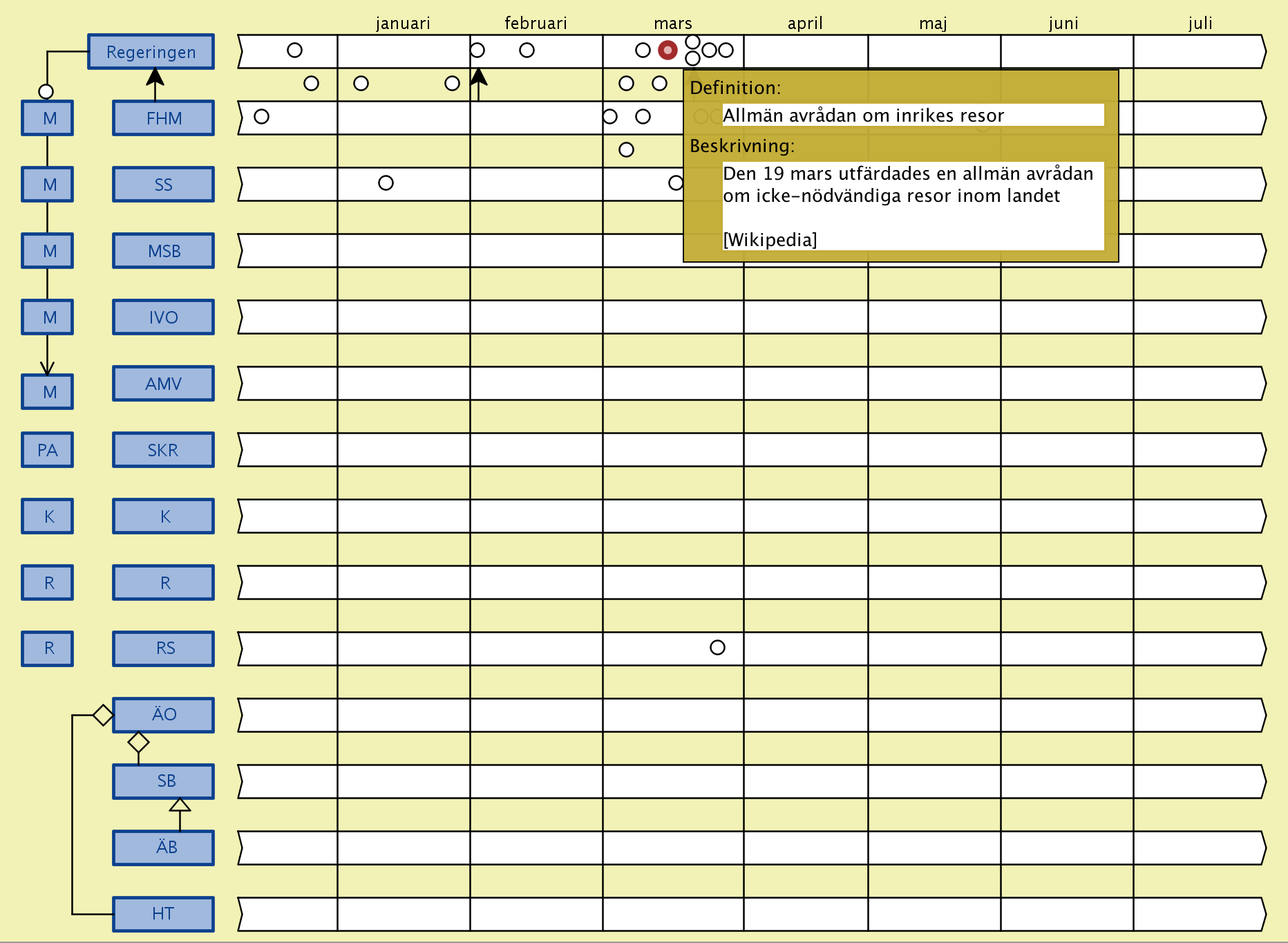Select the SKR actor box
Image resolution: width=1288 pixels, height=943 pixels.
[x=163, y=450]
